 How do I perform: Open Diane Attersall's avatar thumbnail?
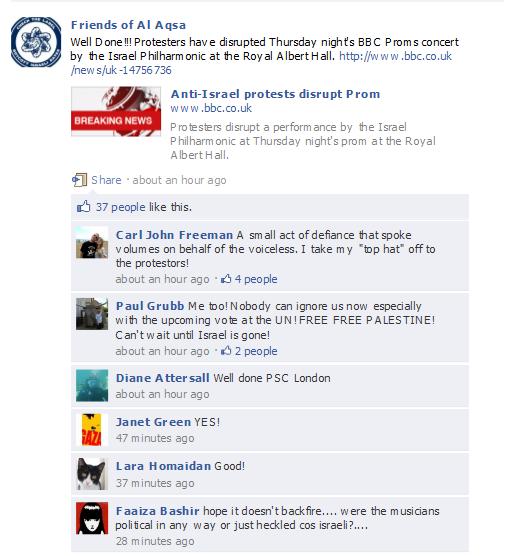[92, 385]
